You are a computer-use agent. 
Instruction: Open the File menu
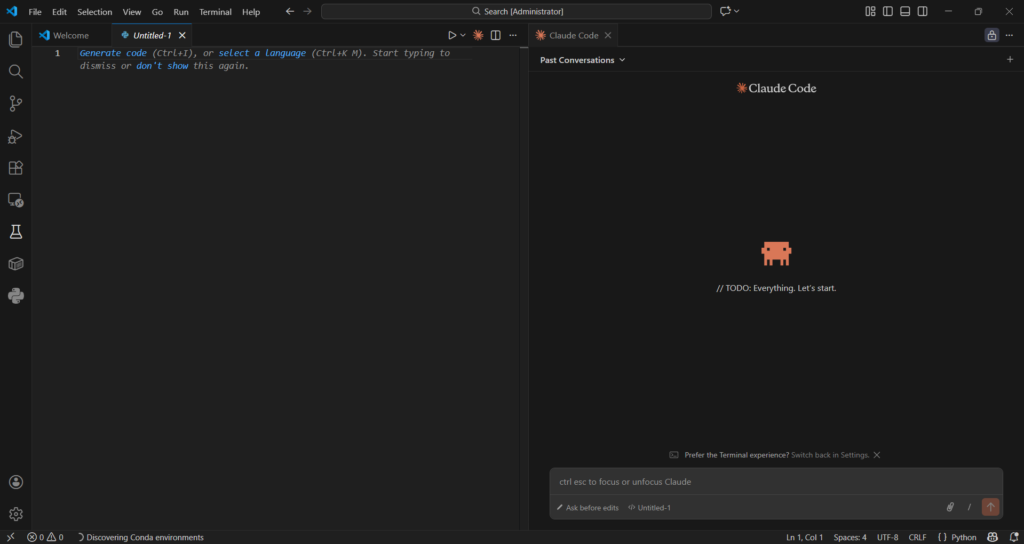coord(35,12)
